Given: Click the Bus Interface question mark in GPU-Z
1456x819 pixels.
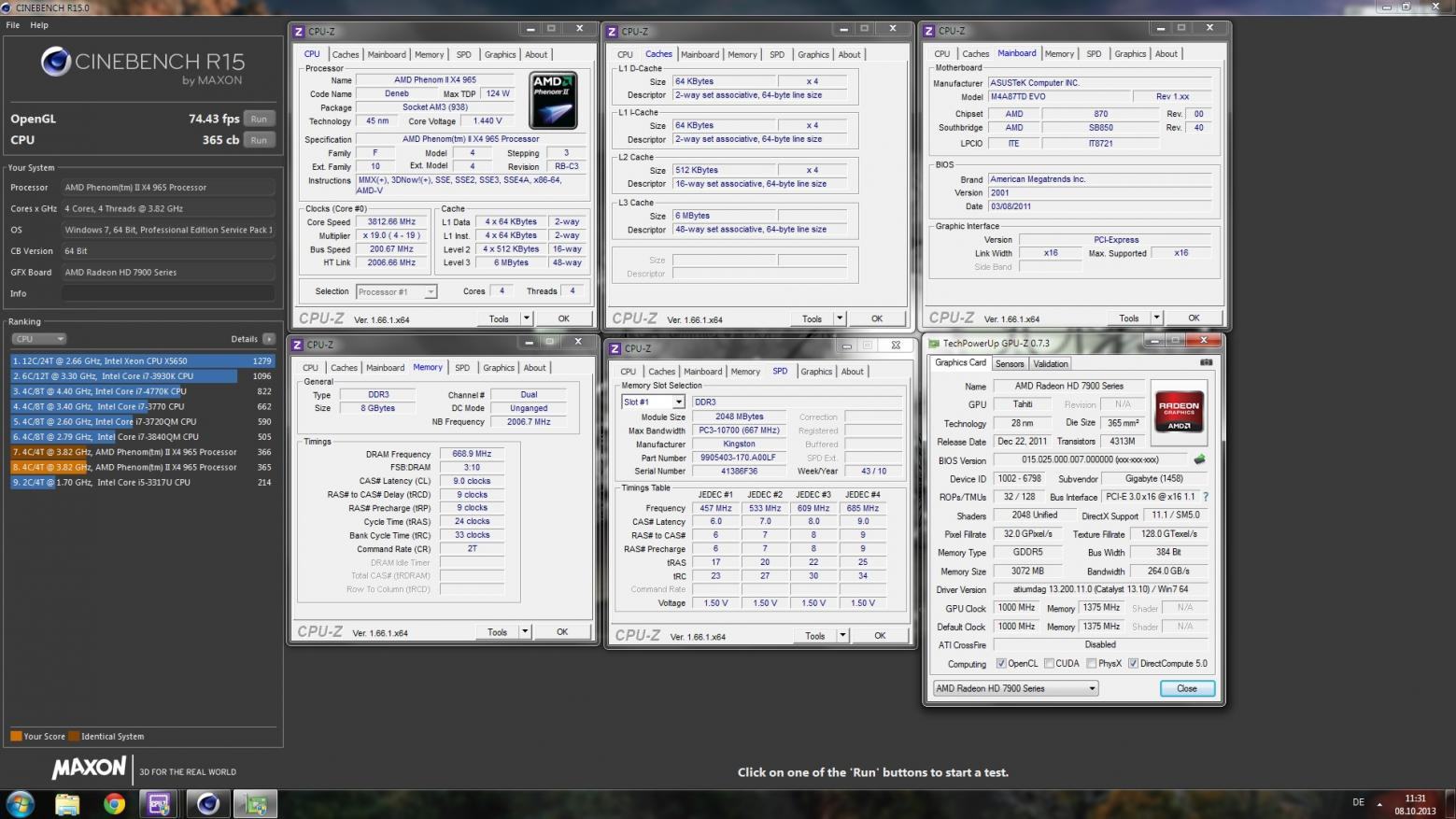Looking at the screenshot, I should pos(1206,497).
